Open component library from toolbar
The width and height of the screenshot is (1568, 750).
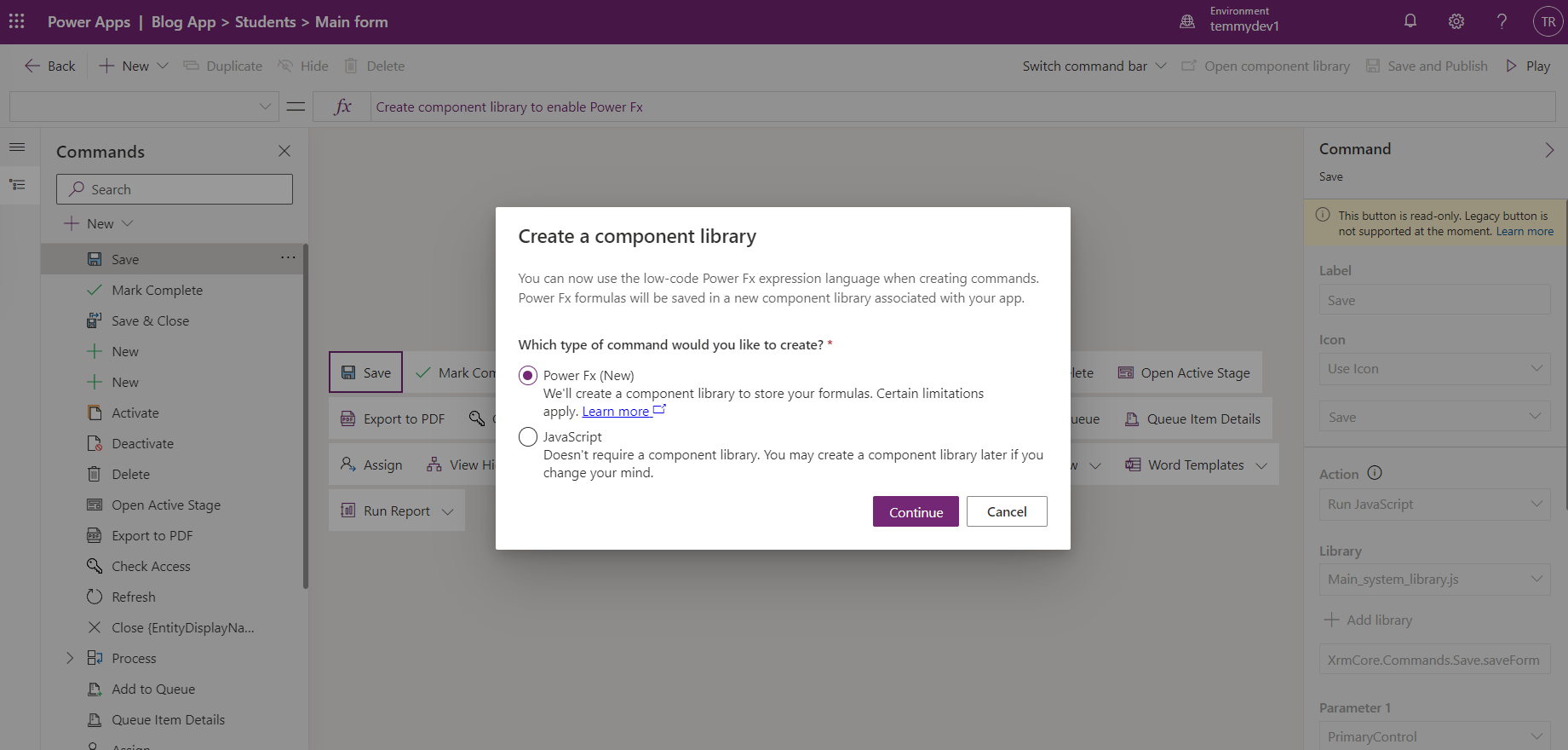pyautogui.click(x=1266, y=66)
